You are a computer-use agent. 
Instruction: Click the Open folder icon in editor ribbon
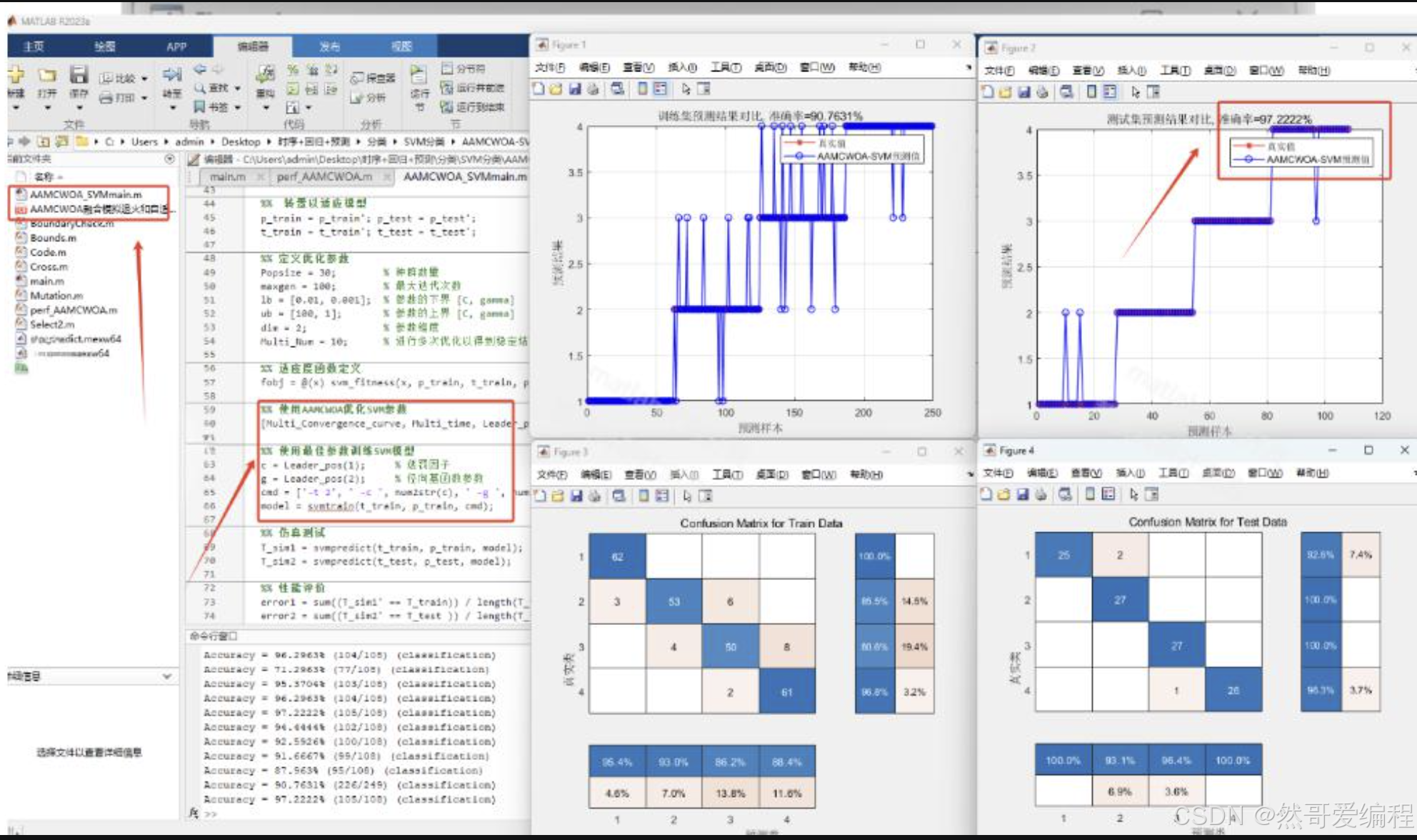tap(47, 74)
